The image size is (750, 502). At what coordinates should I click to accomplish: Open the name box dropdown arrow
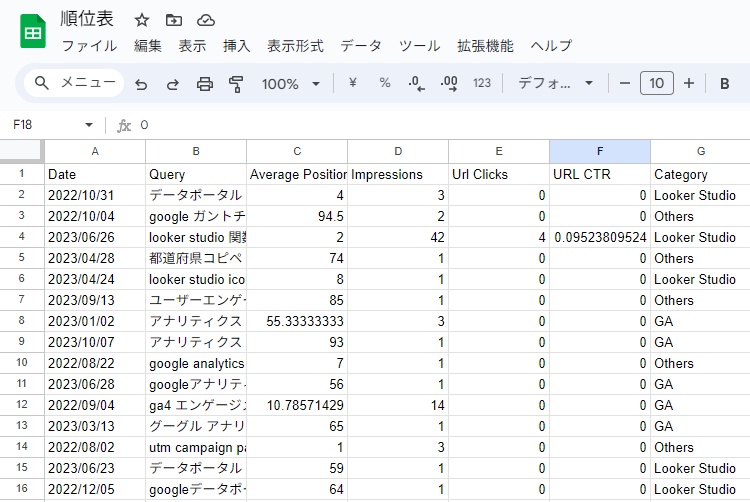(88, 125)
